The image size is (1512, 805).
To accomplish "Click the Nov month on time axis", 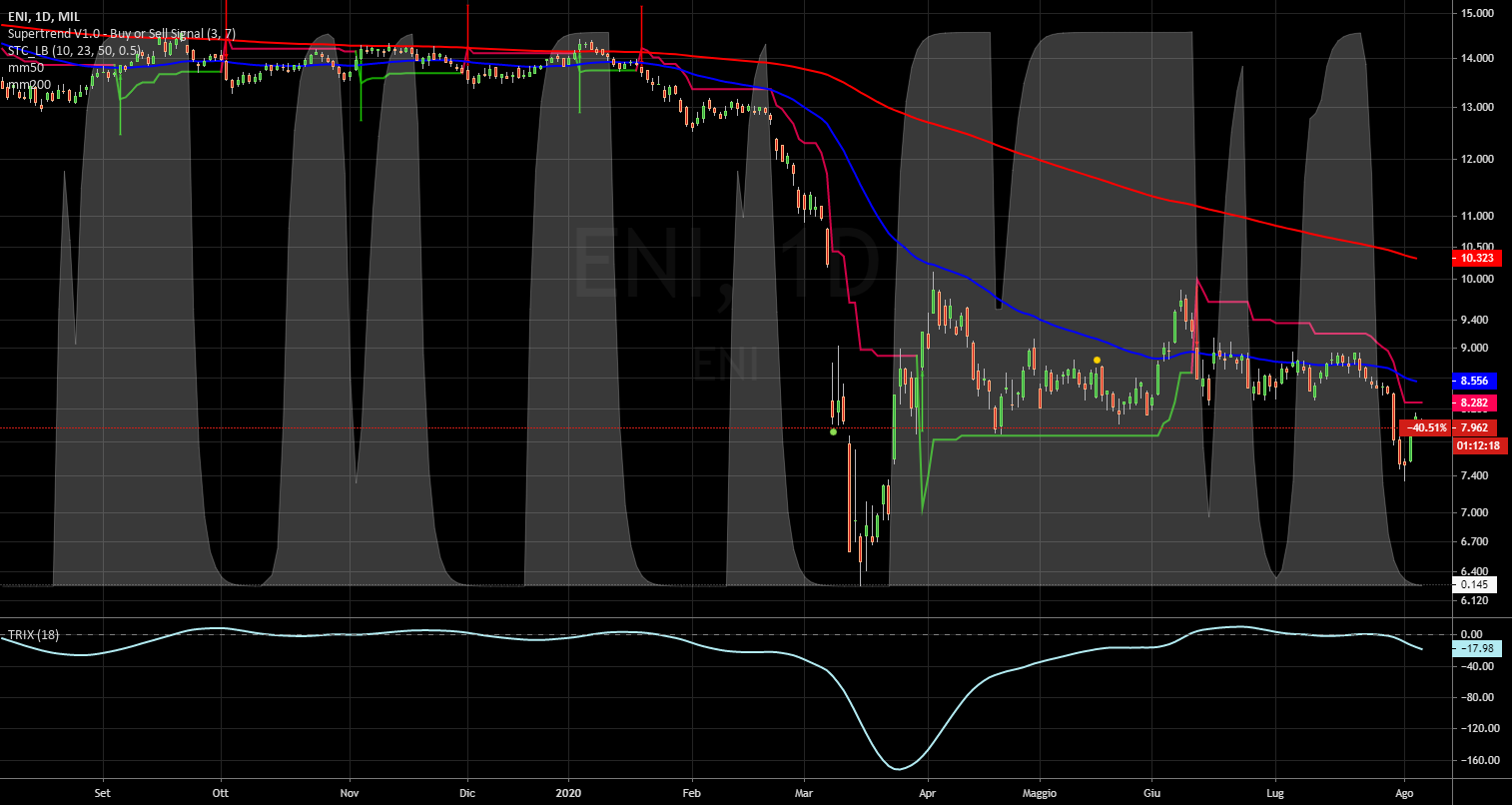I will [x=350, y=794].
